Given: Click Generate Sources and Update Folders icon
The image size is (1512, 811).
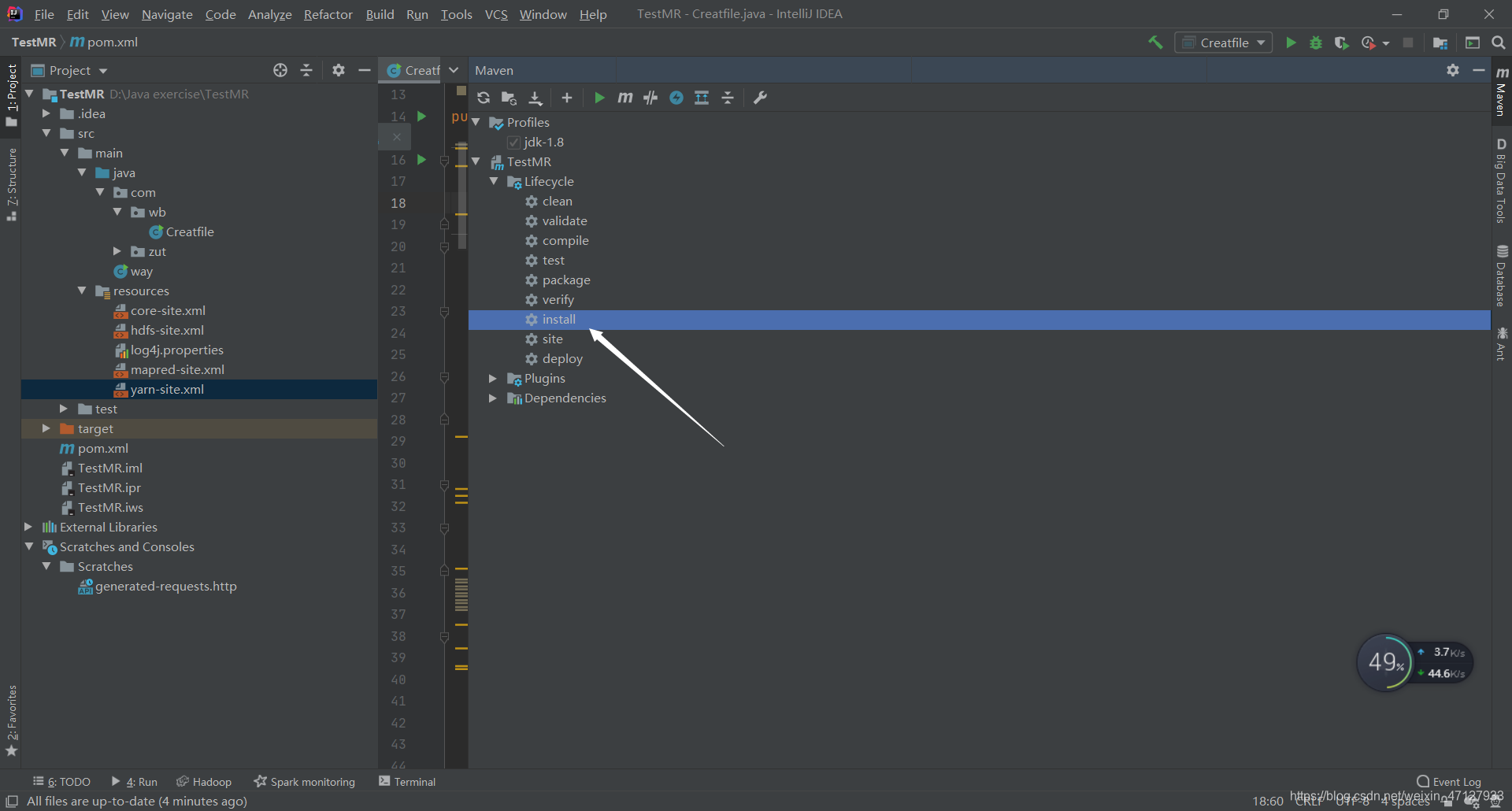Looking at the screenshot, I should (509, 98).
